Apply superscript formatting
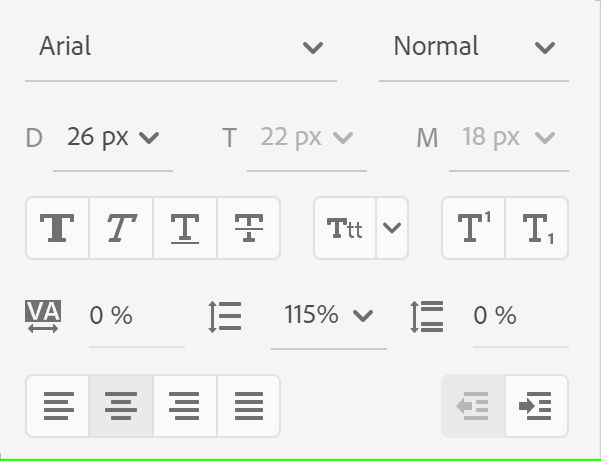Viewport: 601px width, 461px height. [474, 228]
